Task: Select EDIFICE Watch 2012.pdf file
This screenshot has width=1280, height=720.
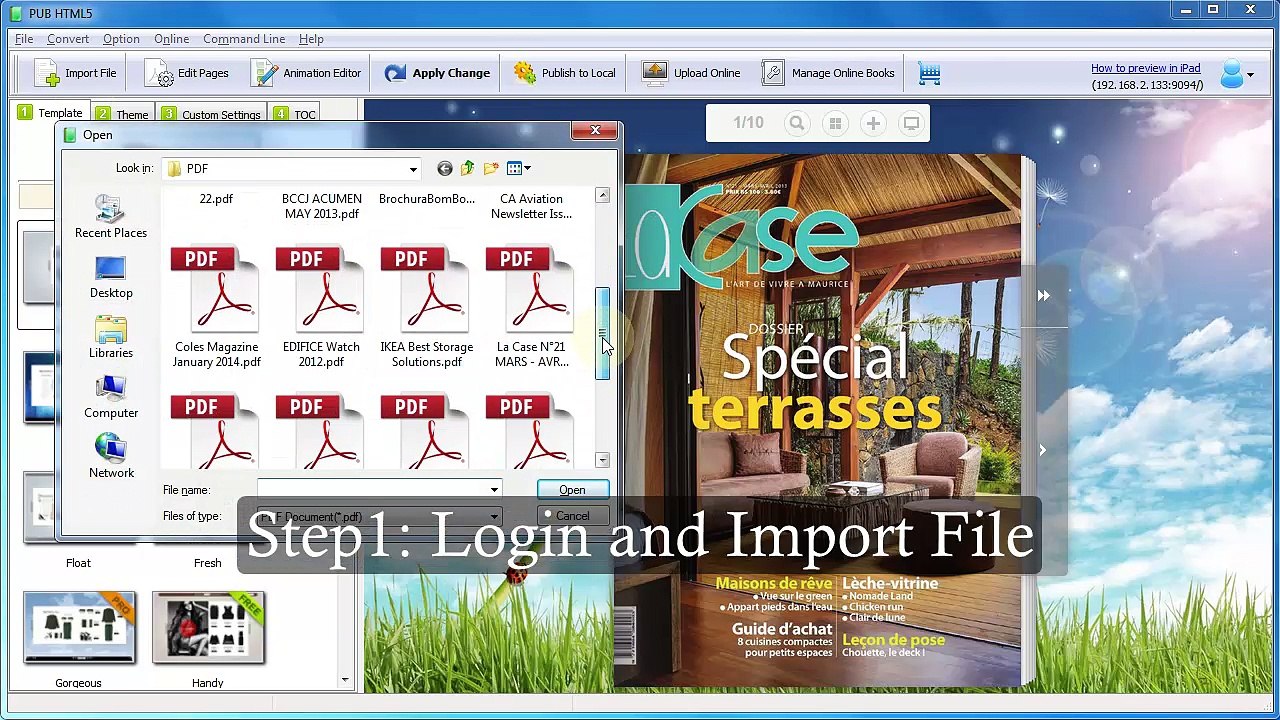Action: [x=321, y=308]
